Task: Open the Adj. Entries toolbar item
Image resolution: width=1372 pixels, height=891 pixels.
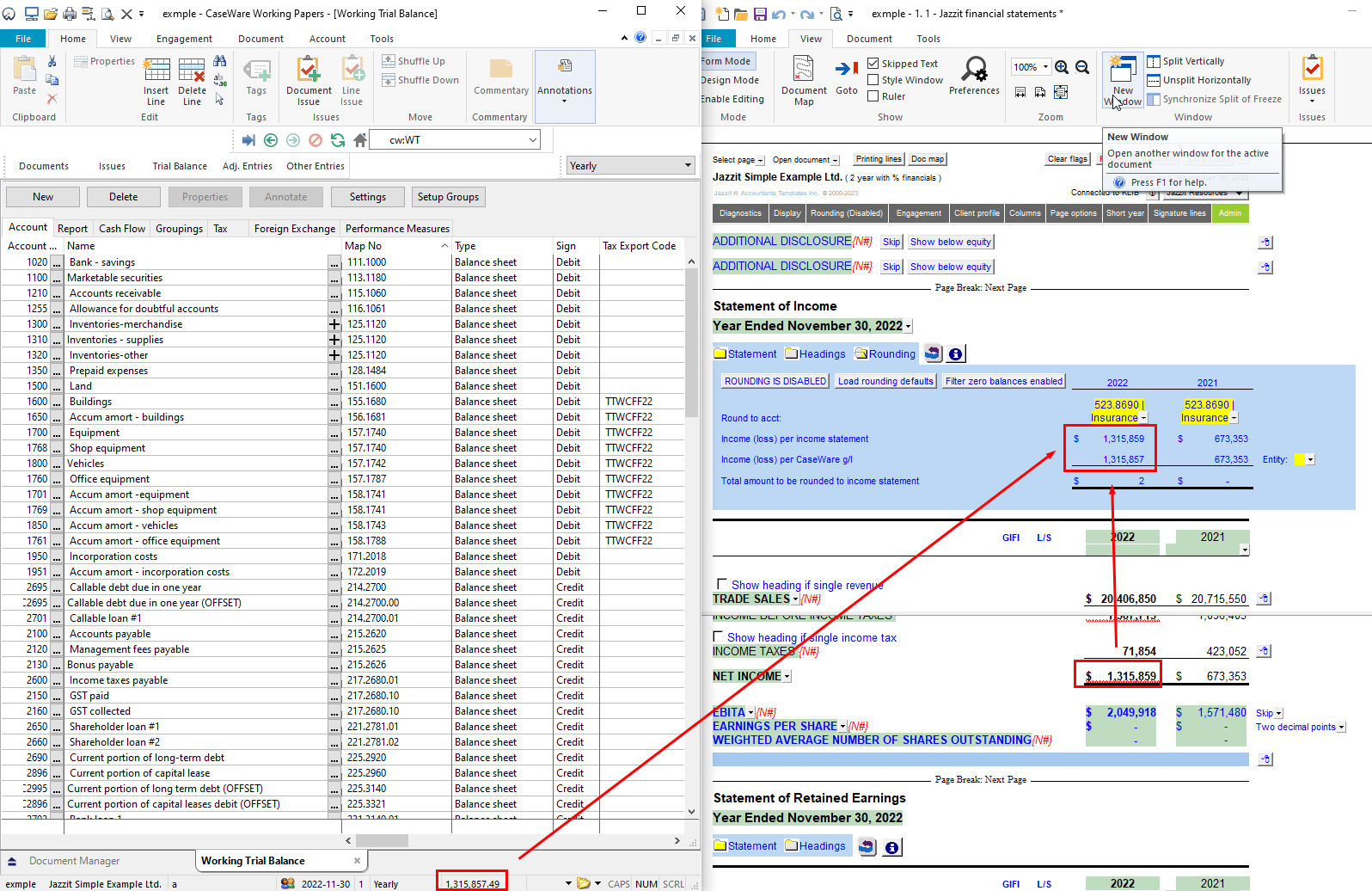Action: [x=248, y=166]
